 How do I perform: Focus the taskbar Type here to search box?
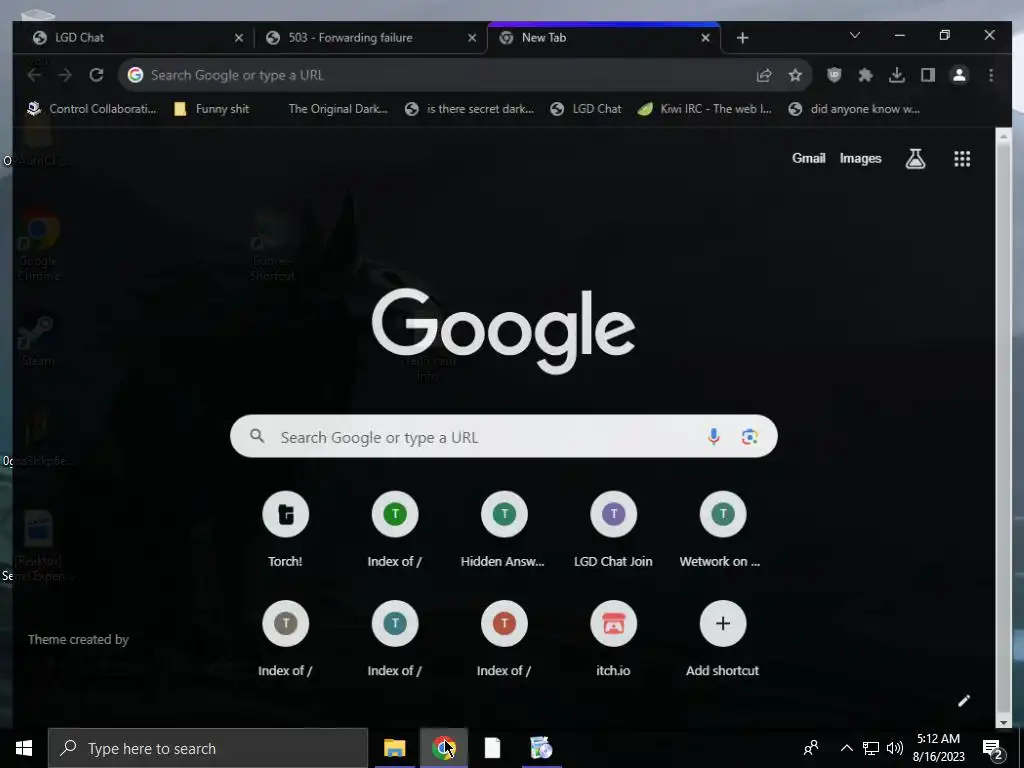click(208, 748)
